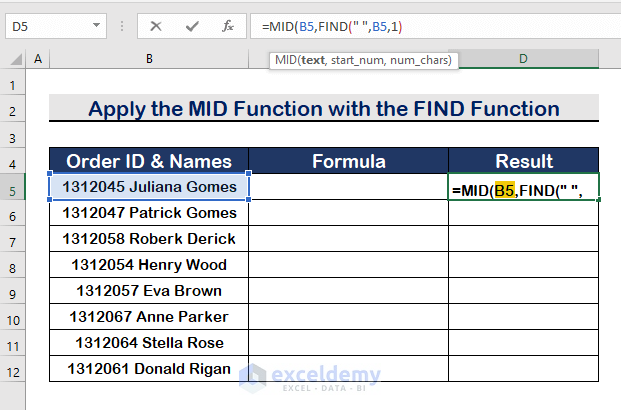
Task: Select cell '1312057 Eva Brown'
Action: coord(149,291)
